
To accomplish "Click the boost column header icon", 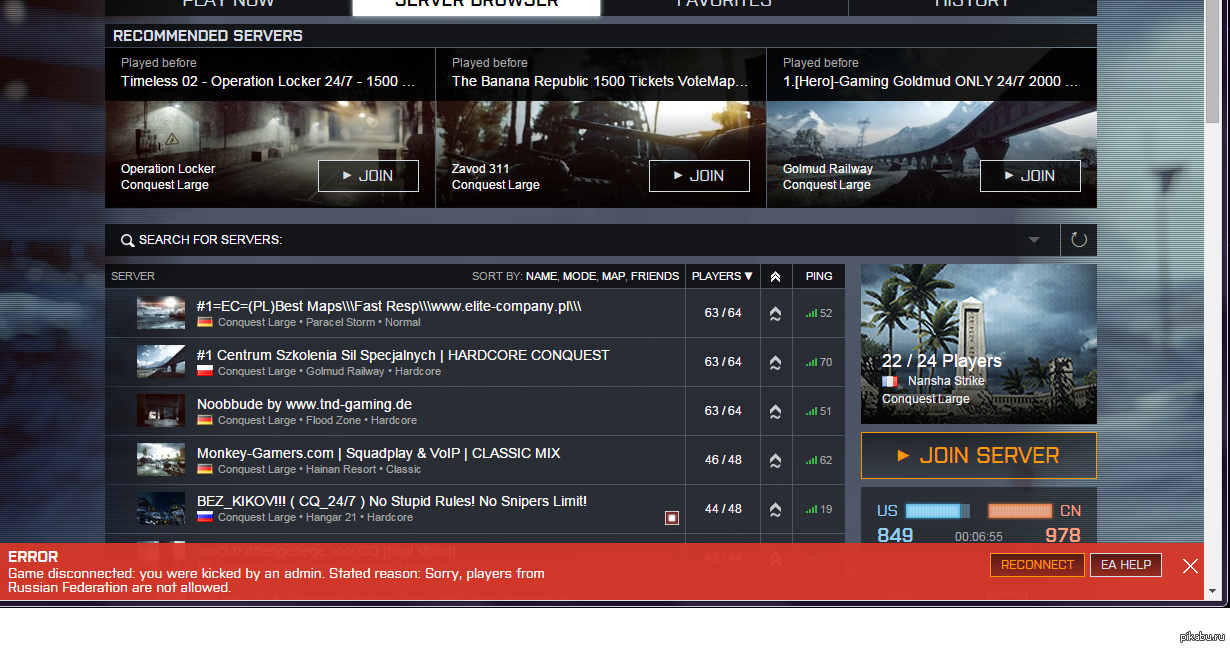I will click(776, 276).
